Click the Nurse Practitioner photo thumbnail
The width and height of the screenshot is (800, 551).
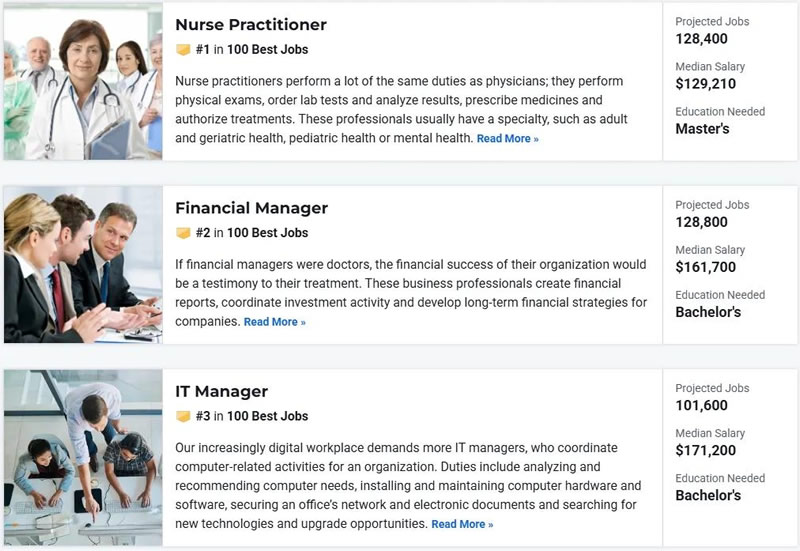click(82, 81)
